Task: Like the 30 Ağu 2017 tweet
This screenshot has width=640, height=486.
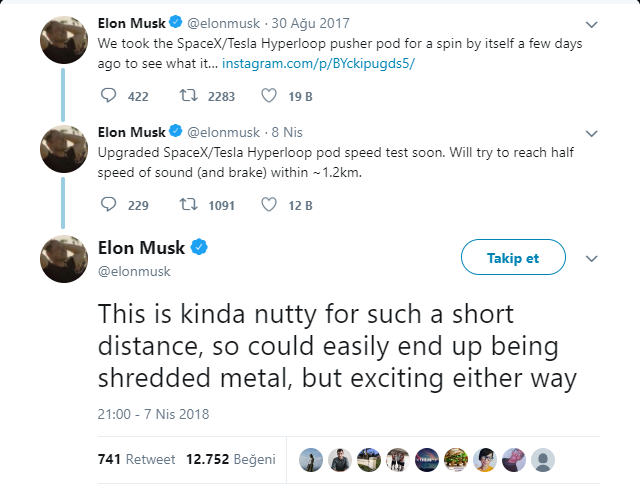Action: pos(268,96)
